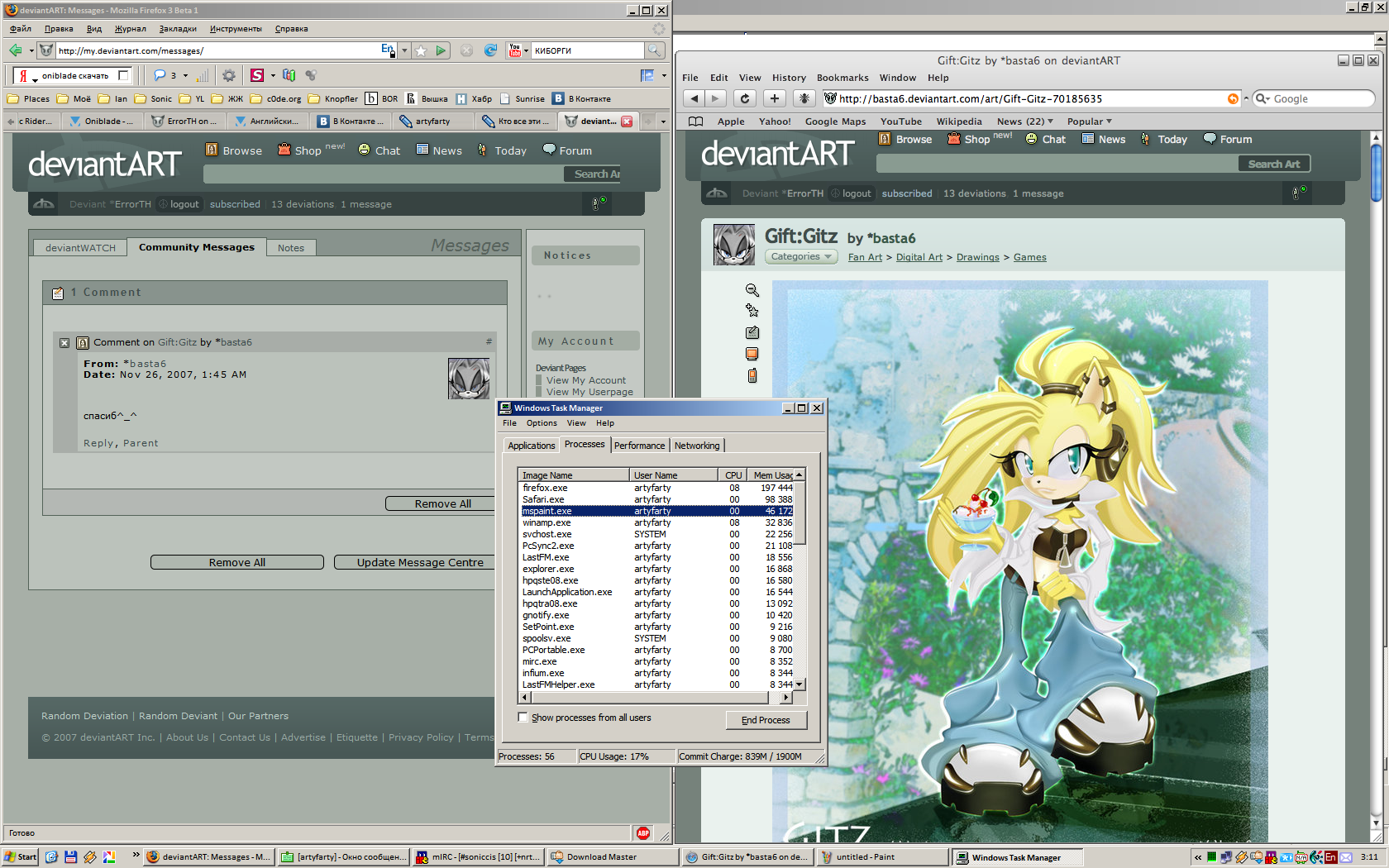Open Notes tab in Messages

pyautogui.click(x=291, y=248)
